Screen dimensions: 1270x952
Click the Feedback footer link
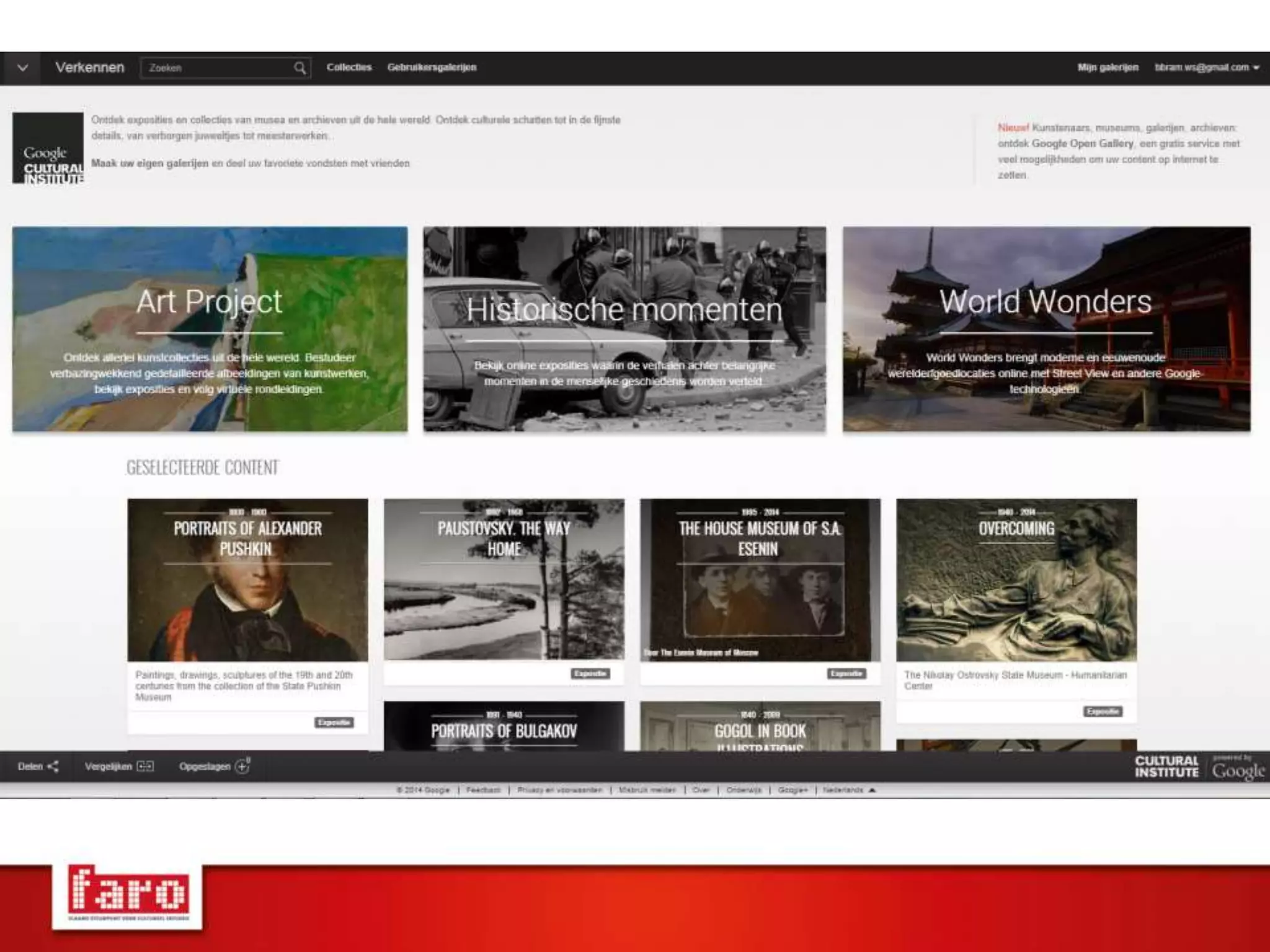tap(483, 790)
